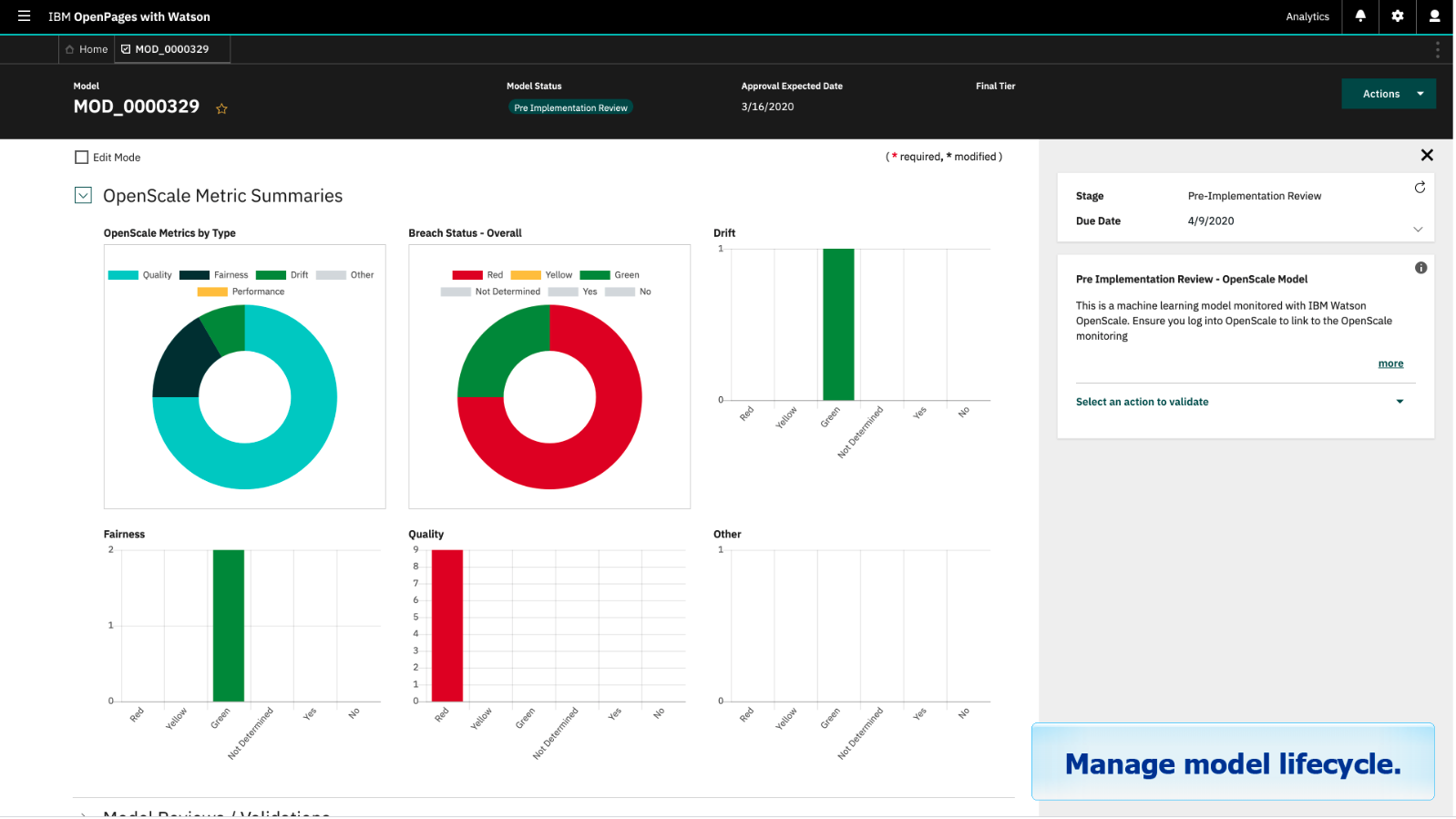Enable the Edit Mode checkbox
This screenshot has width=1456, height=819.
click(x=82, y=158)
